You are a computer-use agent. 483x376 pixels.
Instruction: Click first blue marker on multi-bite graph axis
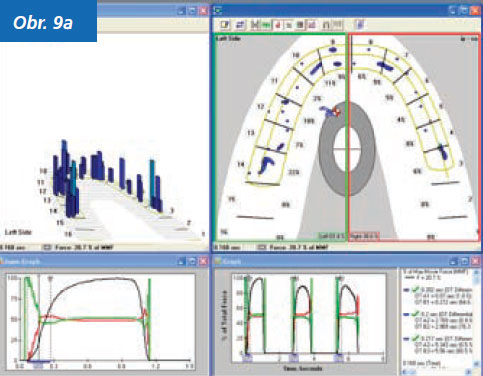[247, 358]
